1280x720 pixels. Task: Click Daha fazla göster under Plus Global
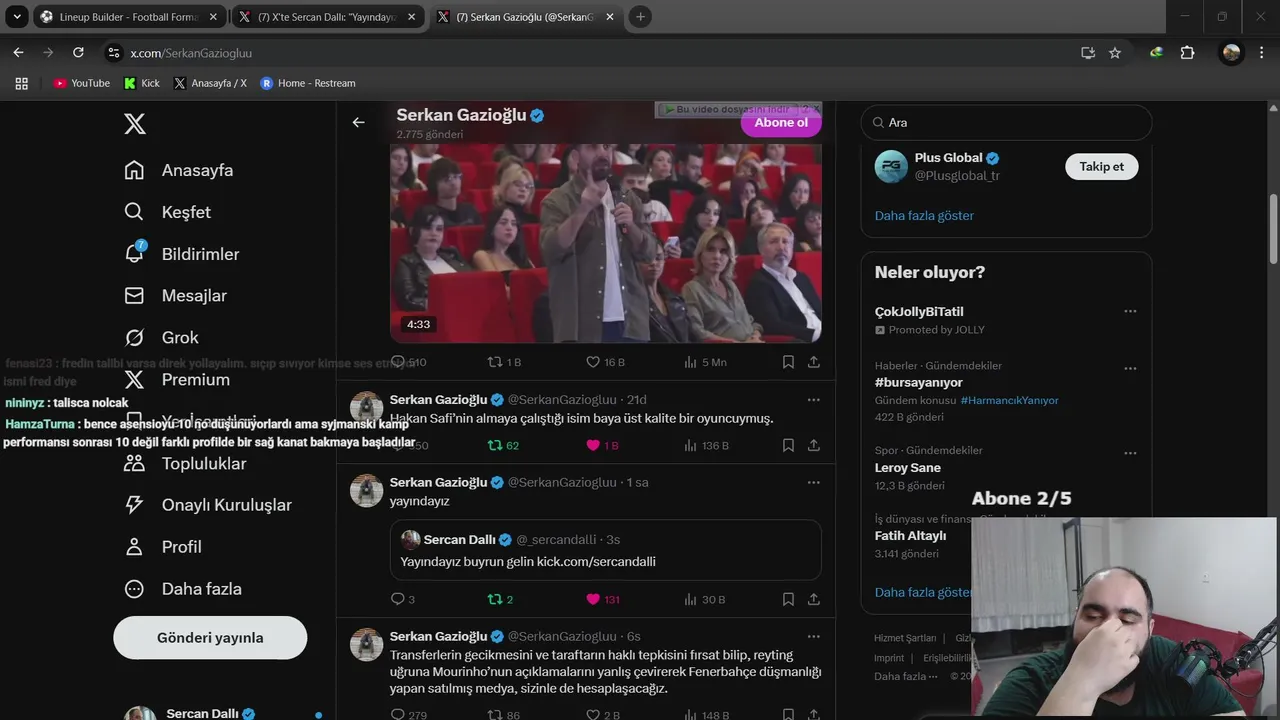[x=924, y=216]
